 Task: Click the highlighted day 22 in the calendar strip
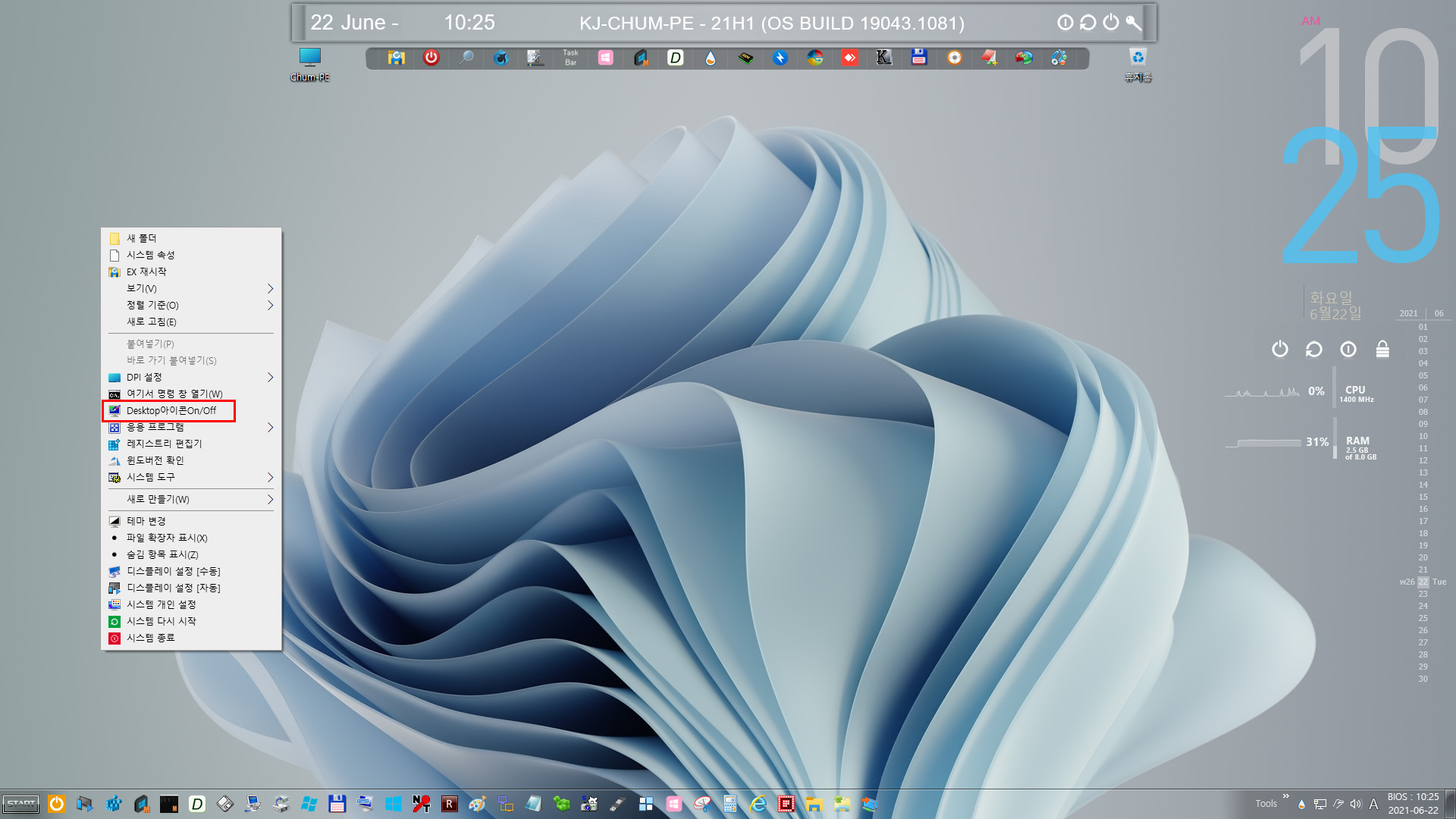pyautogui.click(x=1423, y=582)
